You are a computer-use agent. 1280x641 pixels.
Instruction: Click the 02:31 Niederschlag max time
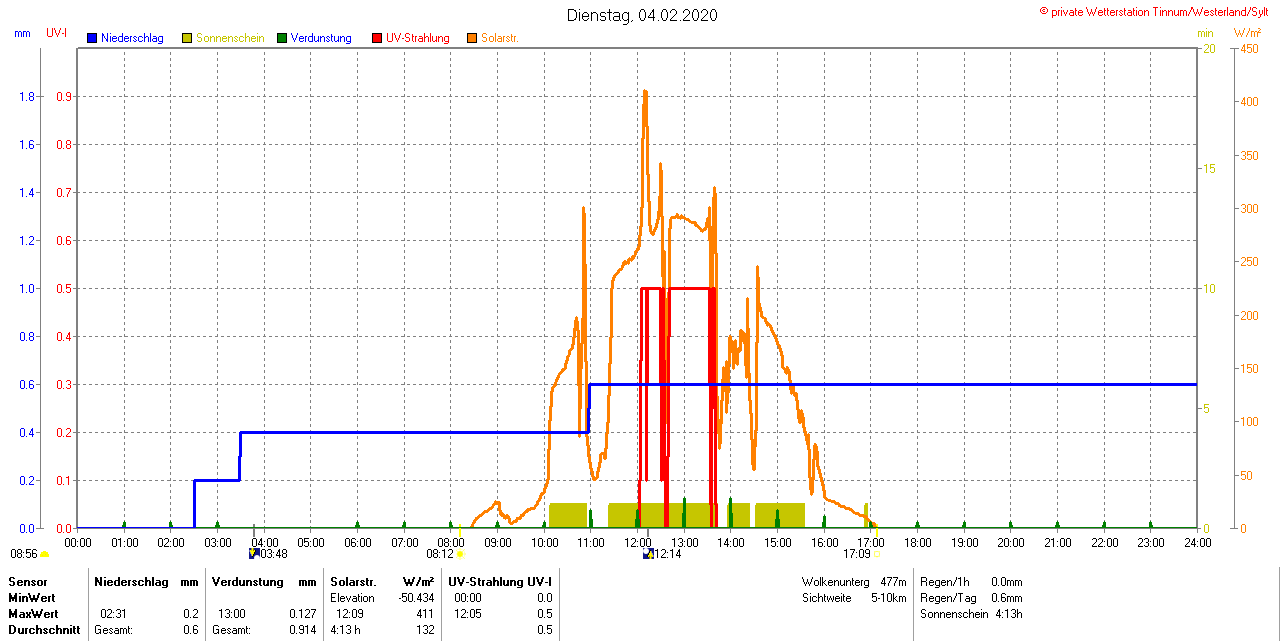point(114,614)
